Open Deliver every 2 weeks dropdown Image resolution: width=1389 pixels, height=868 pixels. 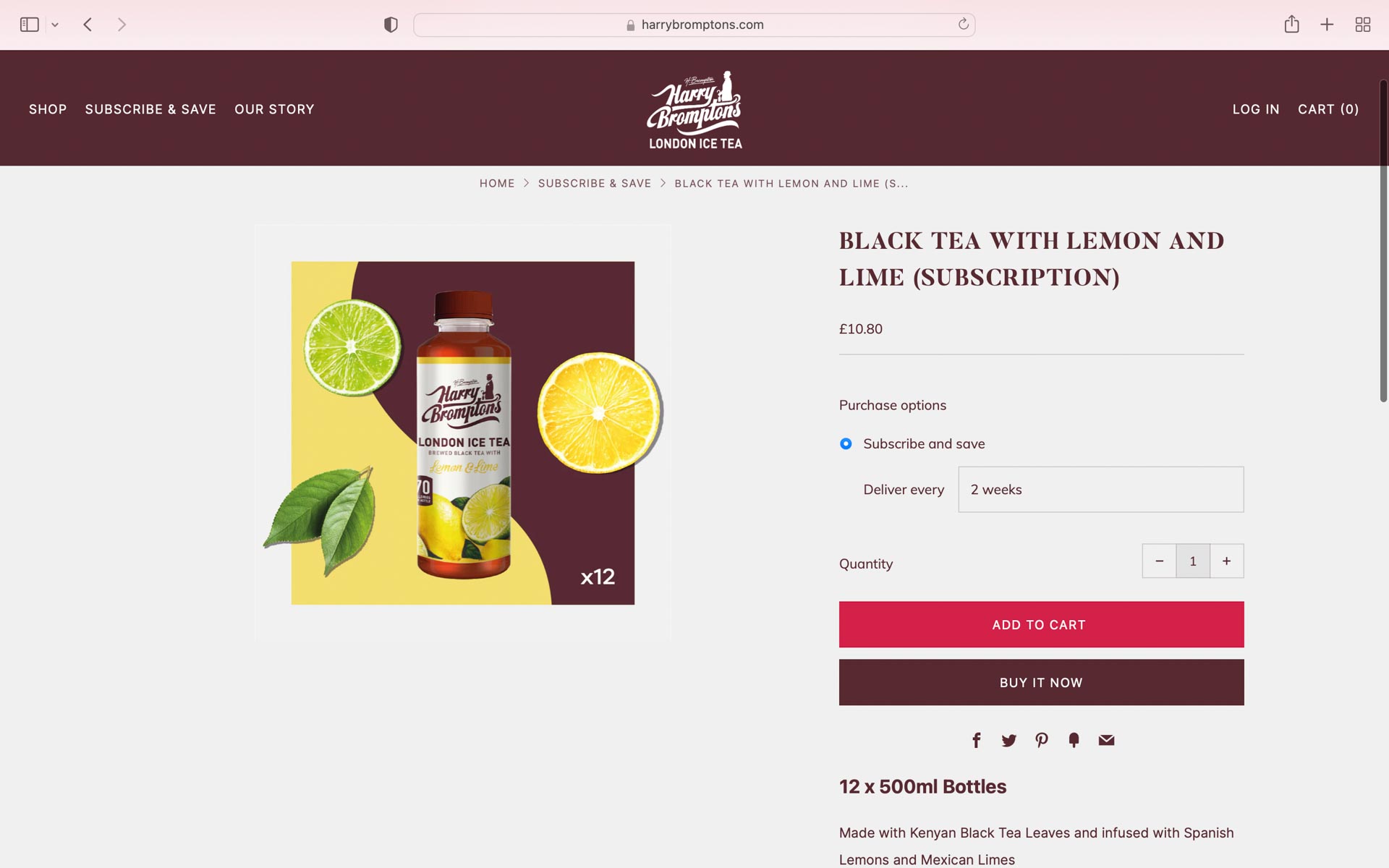(1100, 489)
